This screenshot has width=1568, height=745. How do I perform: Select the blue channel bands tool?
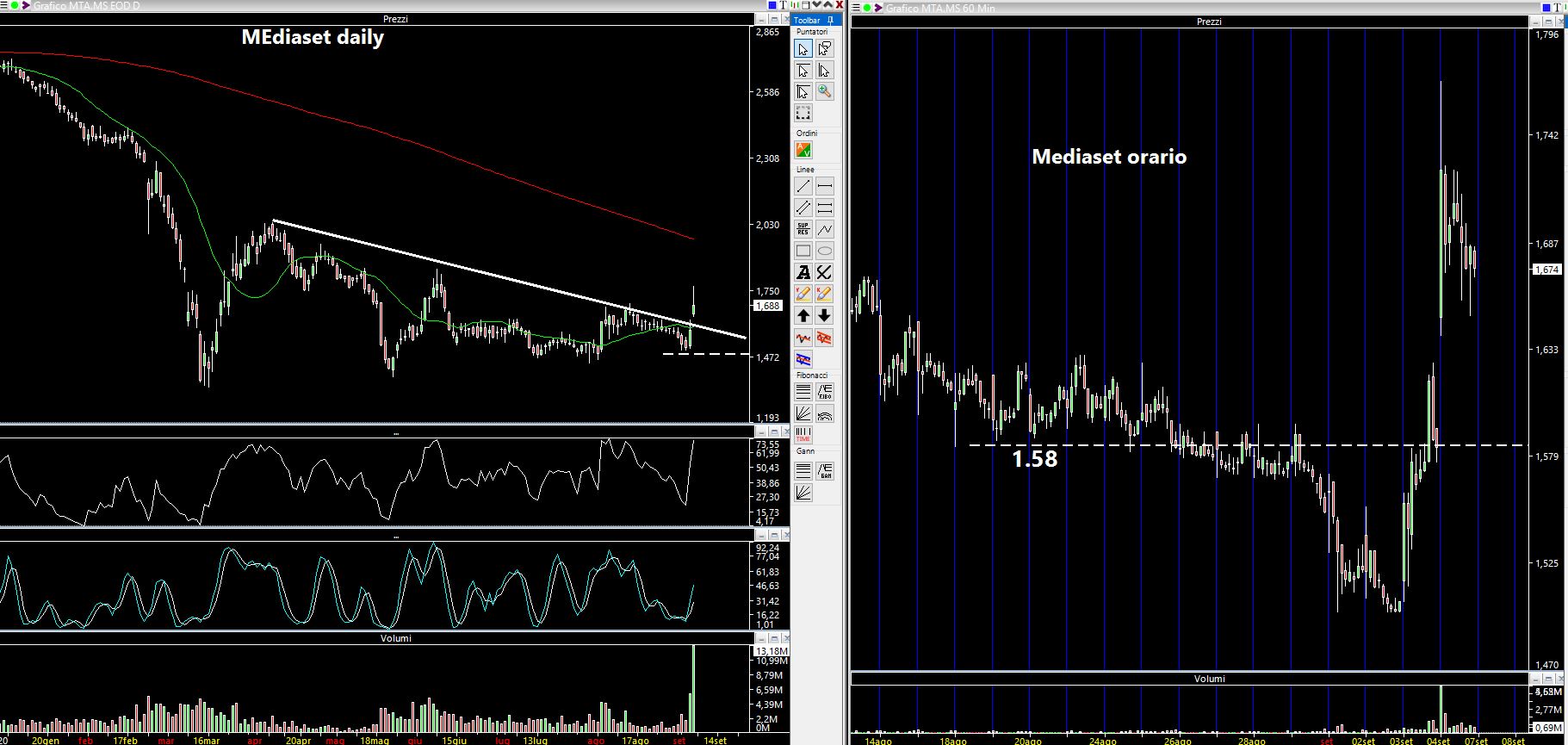click(x=803, y=359)
